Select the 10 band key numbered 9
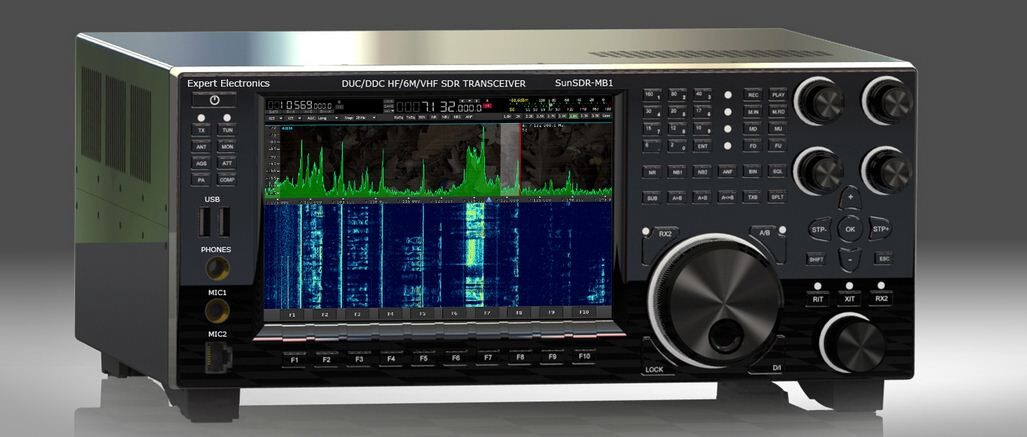Screen dimensions: 1027x437 click(701, 129)
